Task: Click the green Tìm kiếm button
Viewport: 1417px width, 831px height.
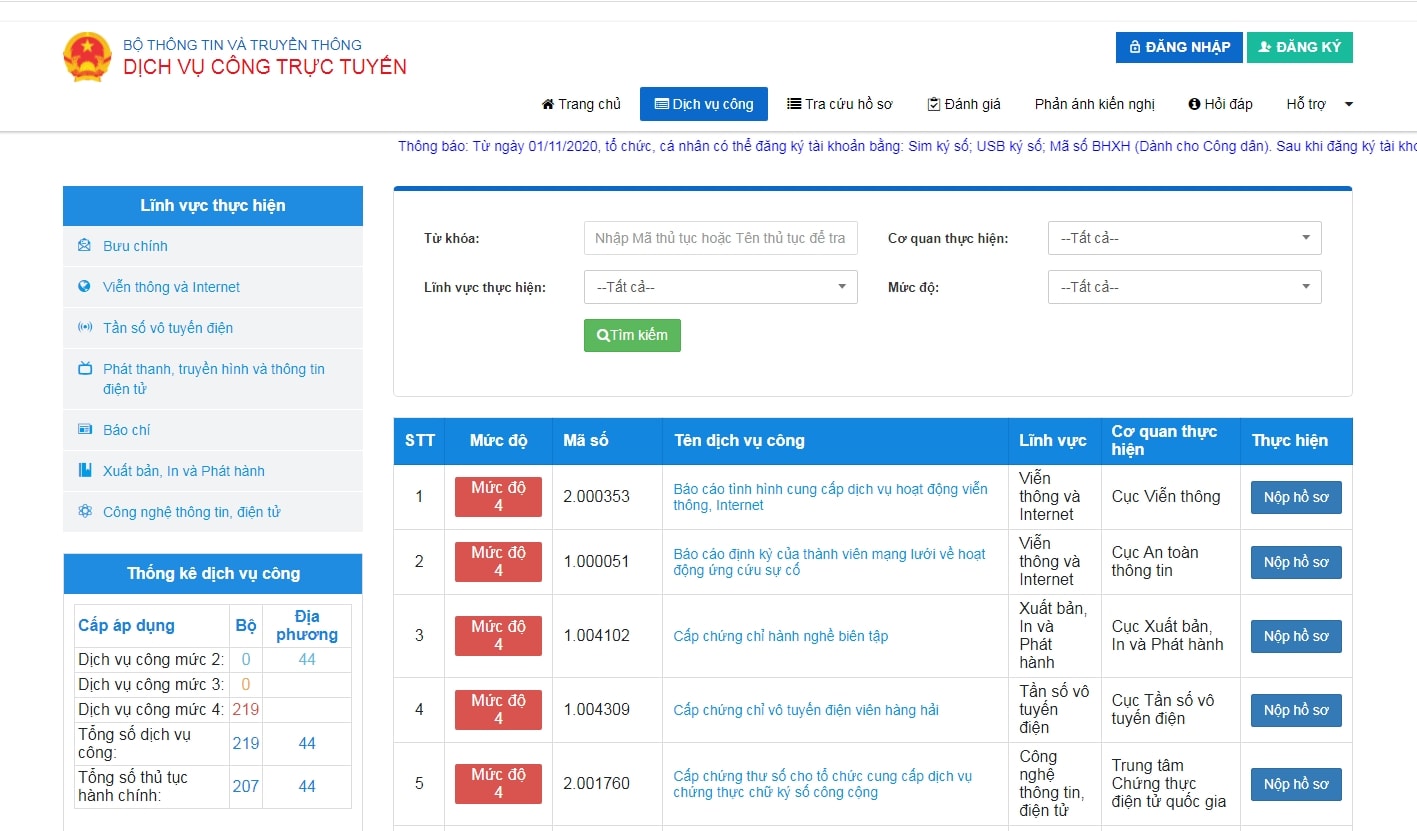Action: click(x=632, y=335)
